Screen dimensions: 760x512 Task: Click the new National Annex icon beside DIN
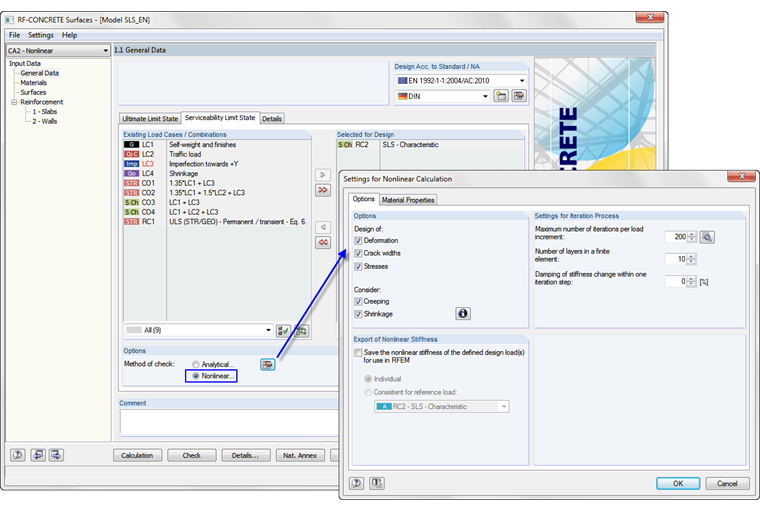coord(501,96)
